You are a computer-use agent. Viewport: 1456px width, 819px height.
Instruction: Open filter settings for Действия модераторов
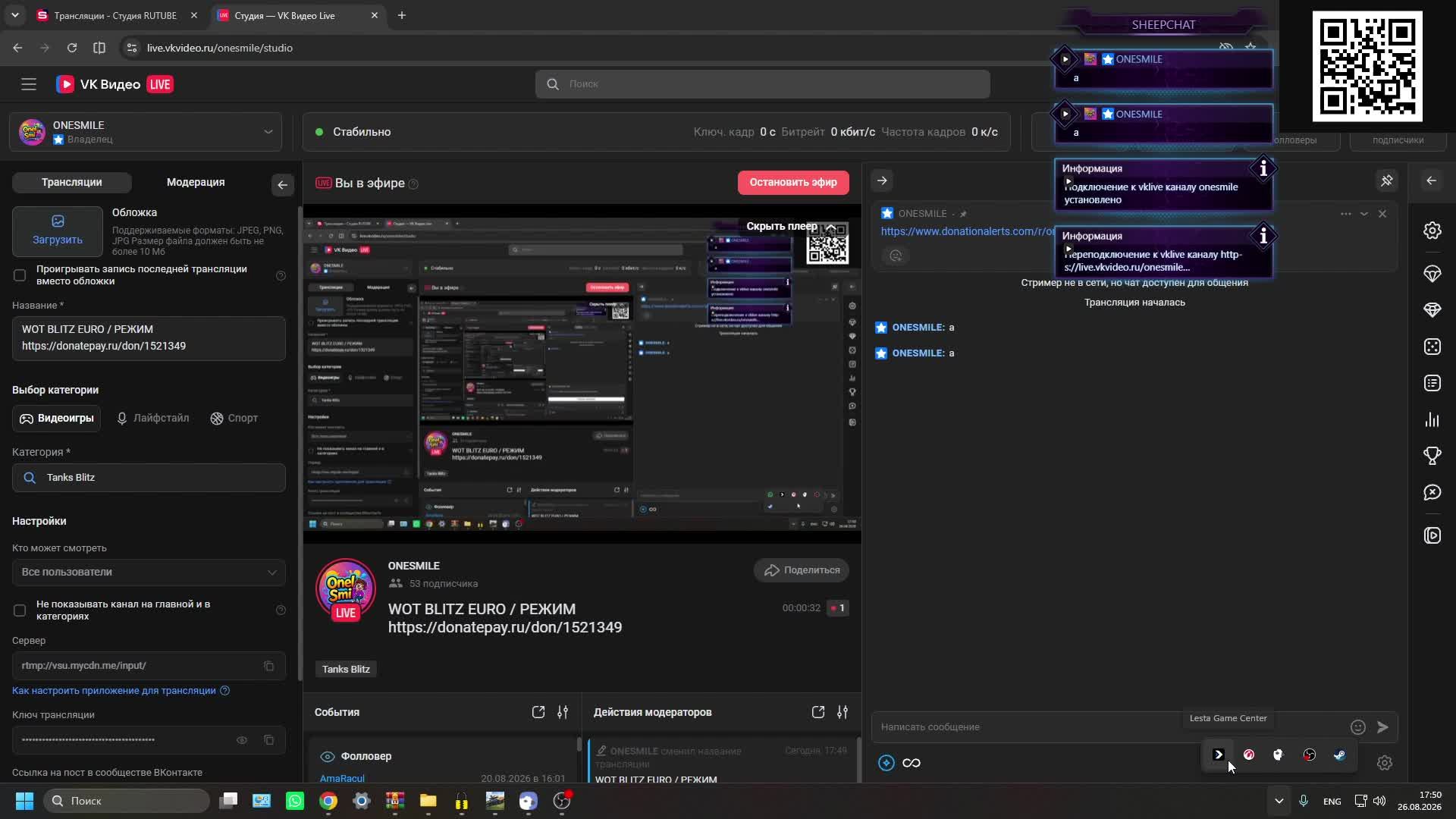[843, 712]
